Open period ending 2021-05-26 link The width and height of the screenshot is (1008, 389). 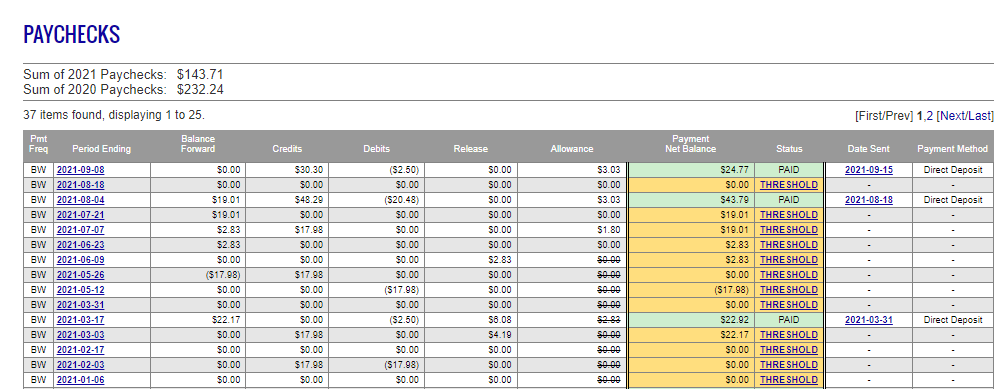[80, 275]
